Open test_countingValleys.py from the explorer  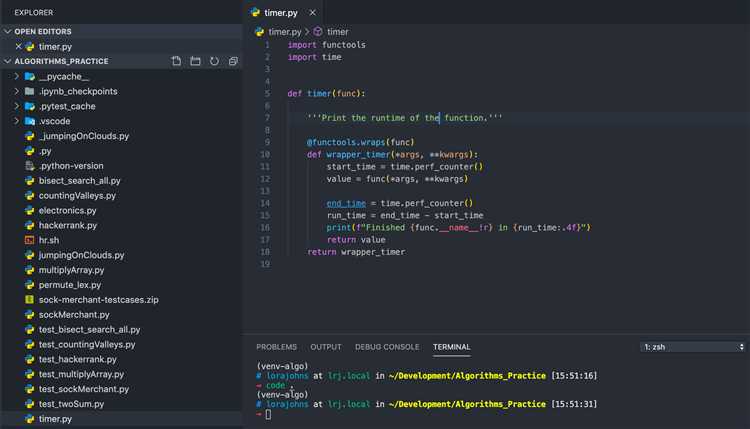[87, 344]
